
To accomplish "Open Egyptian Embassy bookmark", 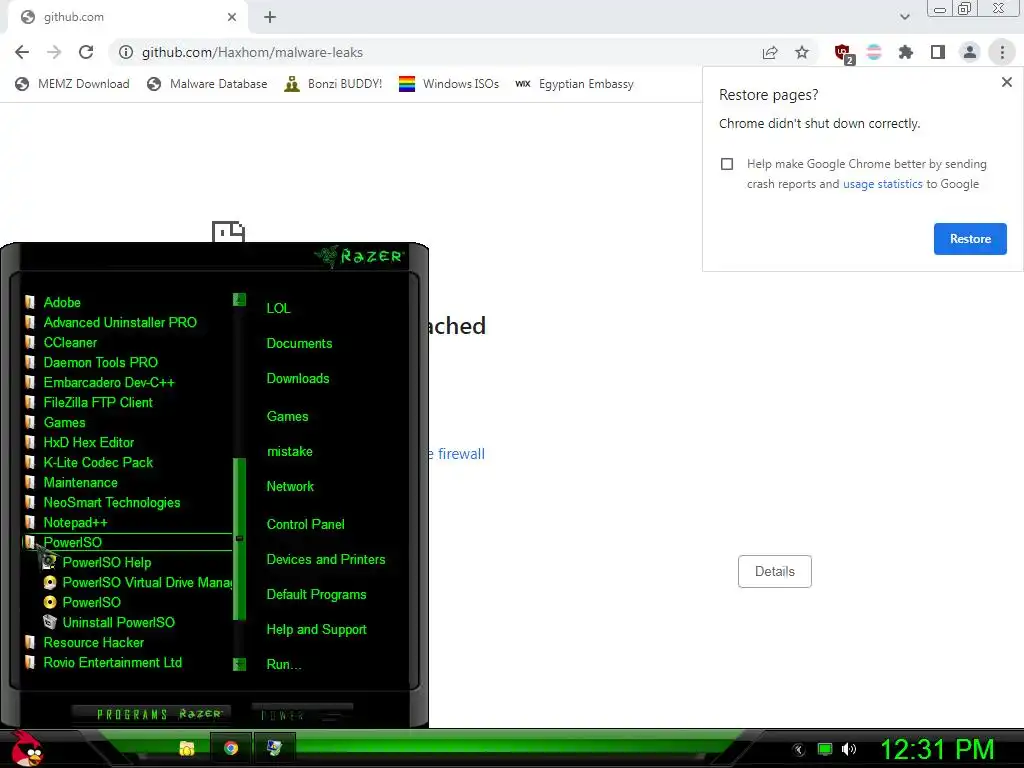I will click(574, 84).
